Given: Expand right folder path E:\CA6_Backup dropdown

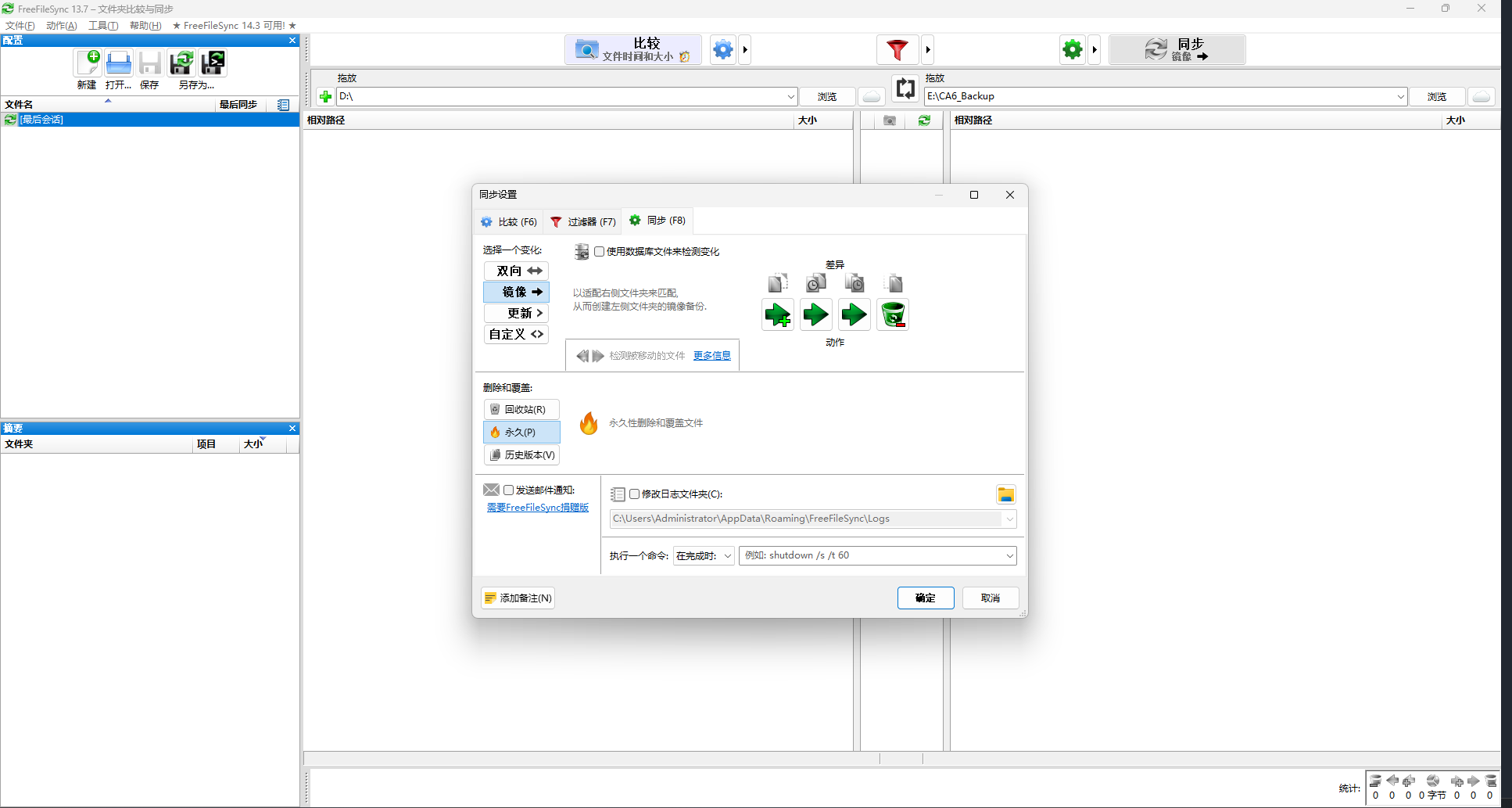Looking at the screenshot, I should 1400,97.
